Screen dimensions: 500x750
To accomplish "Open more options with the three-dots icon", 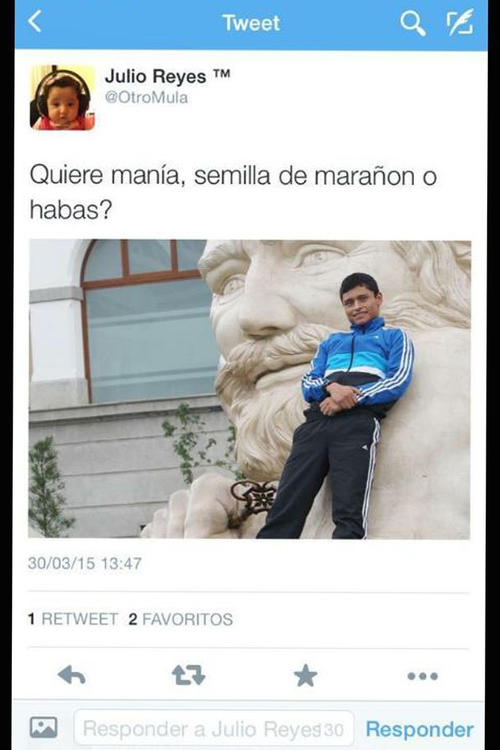I will 422,676.
